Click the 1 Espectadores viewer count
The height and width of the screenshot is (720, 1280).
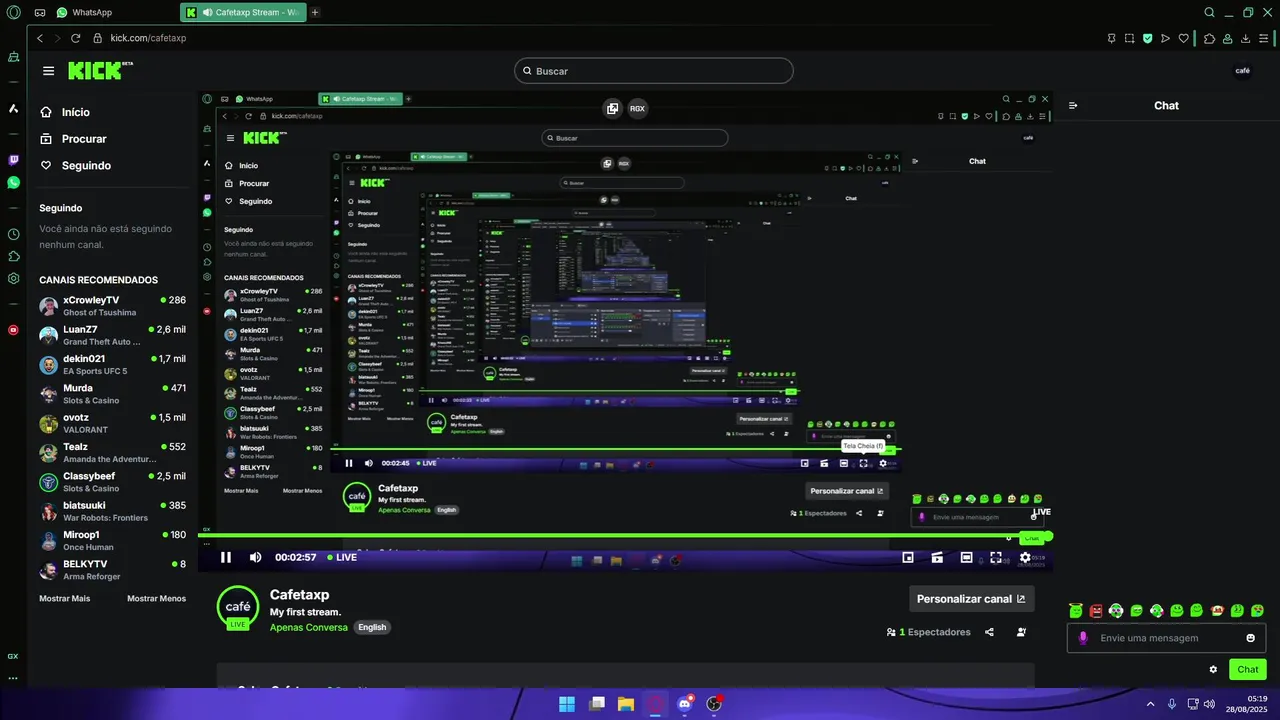[929, 632]
